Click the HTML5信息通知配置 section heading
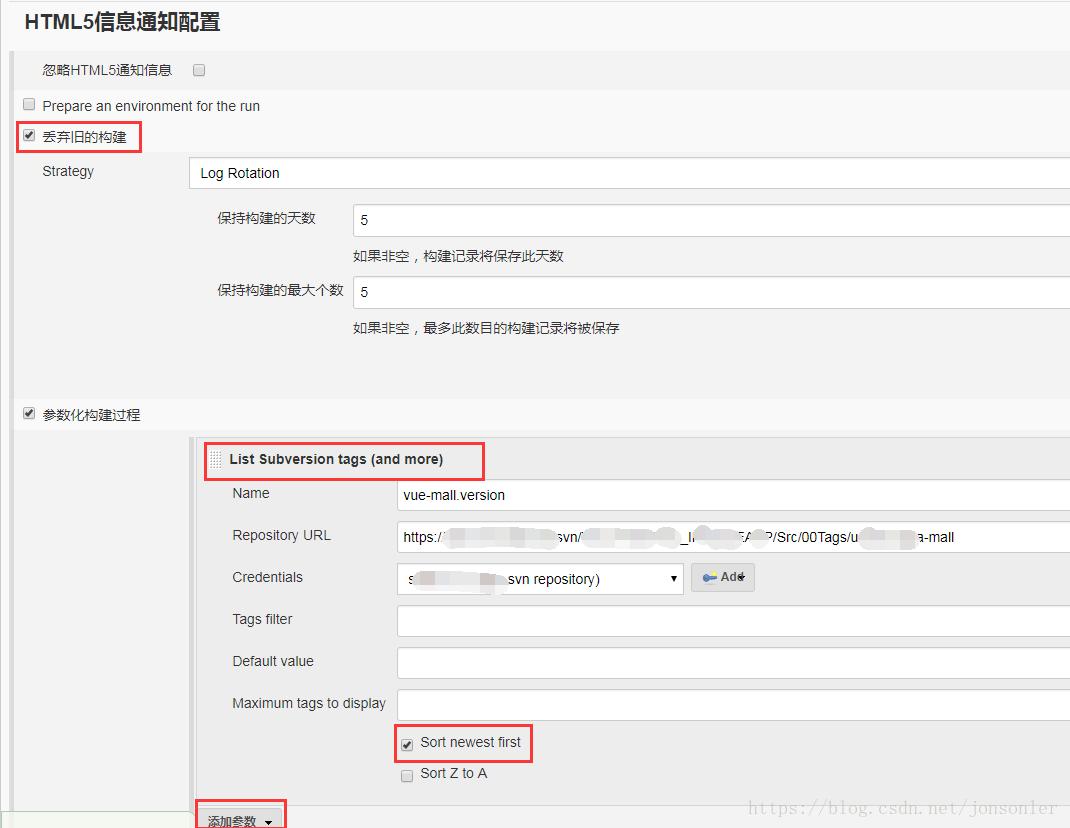1070x828 pixels. (122, 22)
